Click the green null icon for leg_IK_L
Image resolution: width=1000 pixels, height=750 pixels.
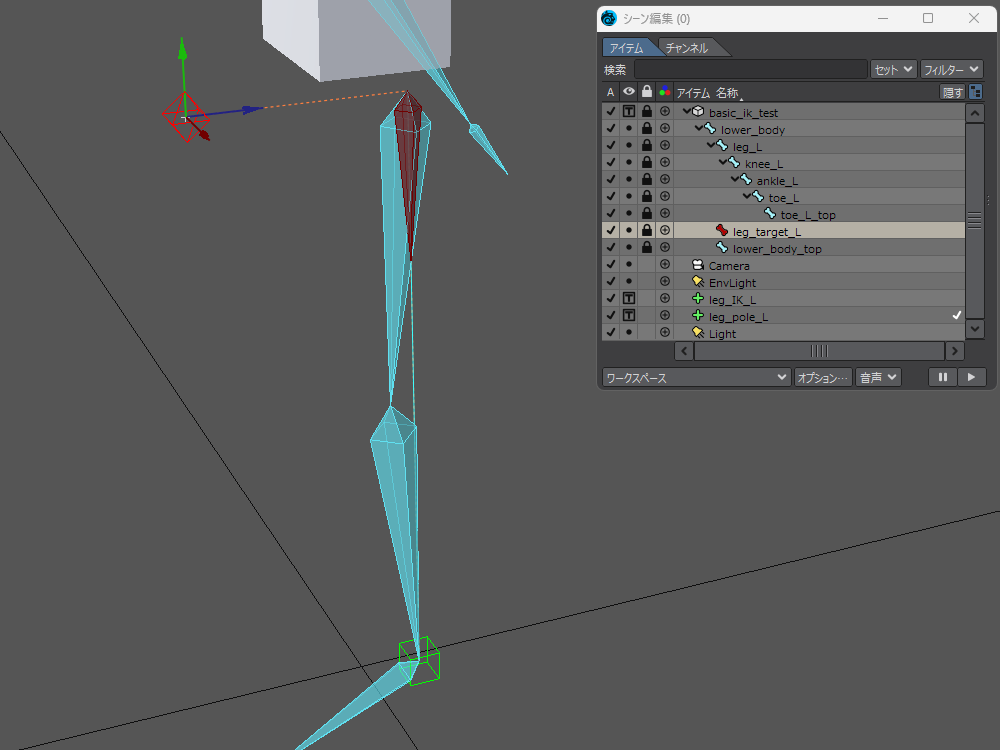pos(698,299)
